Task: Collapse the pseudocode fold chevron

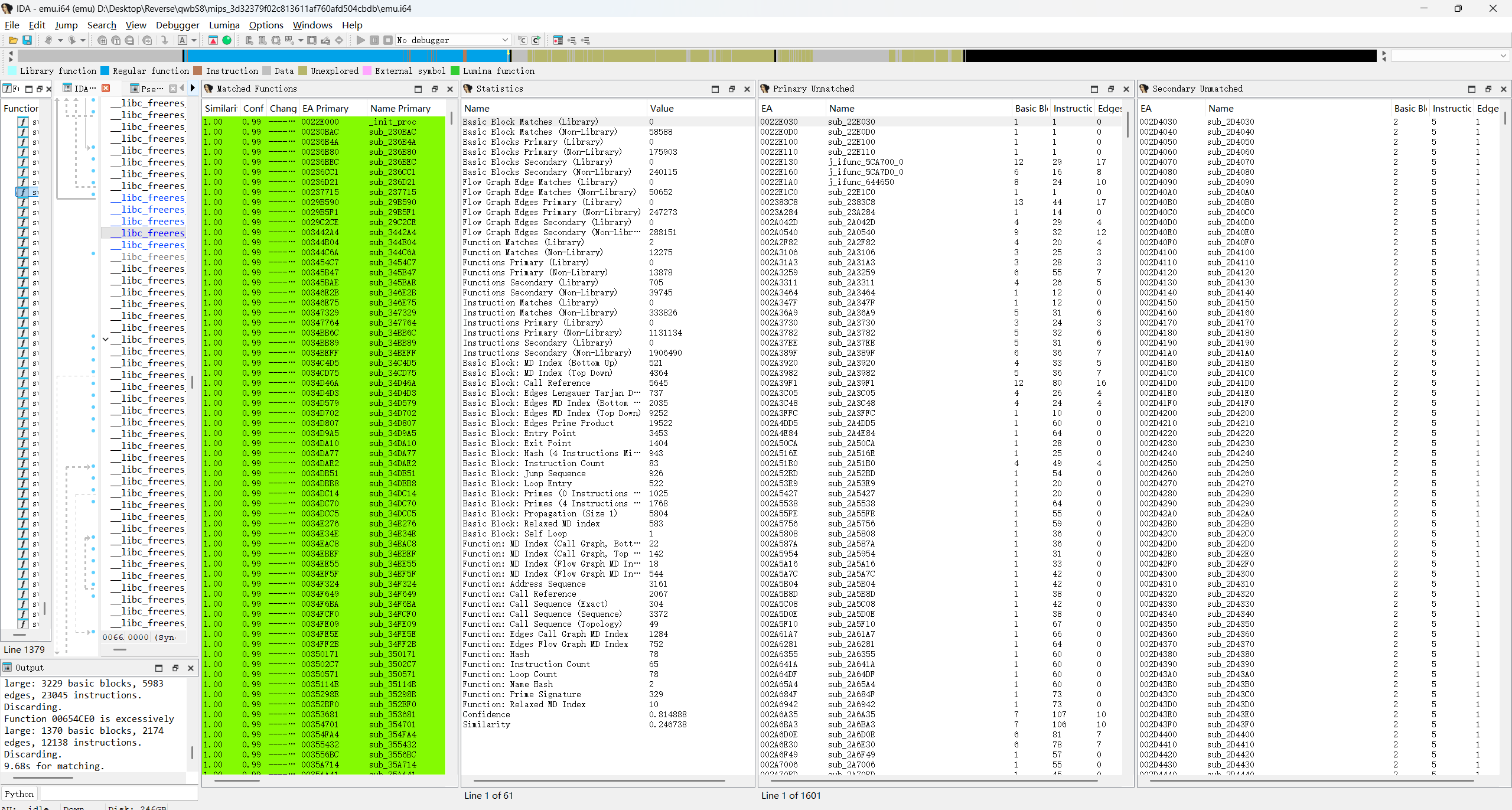Action: click(106, 339)
